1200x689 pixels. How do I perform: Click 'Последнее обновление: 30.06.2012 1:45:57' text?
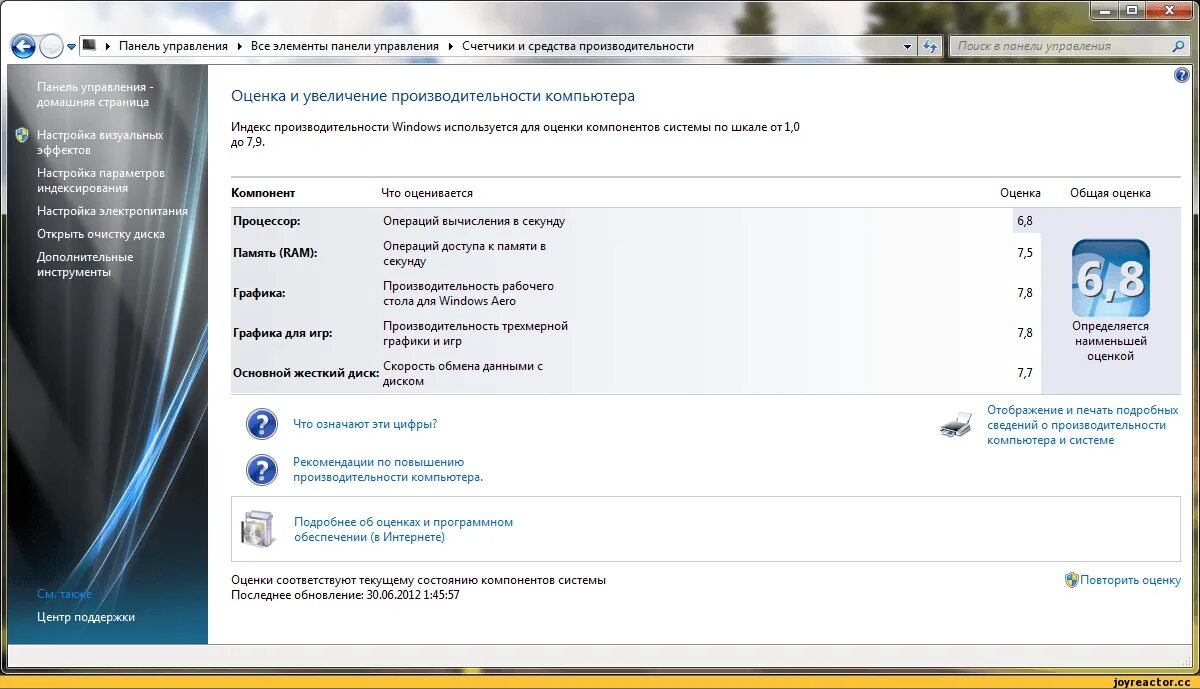[345, 595]
